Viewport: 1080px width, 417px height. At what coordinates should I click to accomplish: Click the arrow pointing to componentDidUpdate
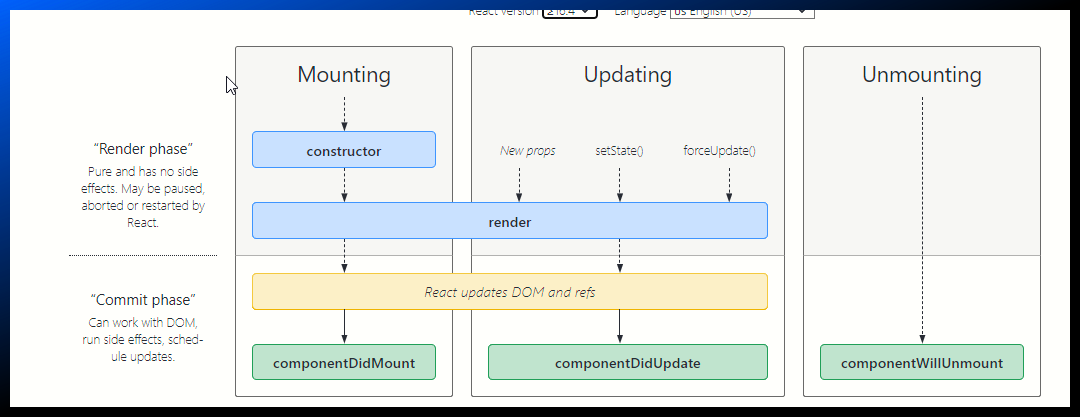[619, 327]
